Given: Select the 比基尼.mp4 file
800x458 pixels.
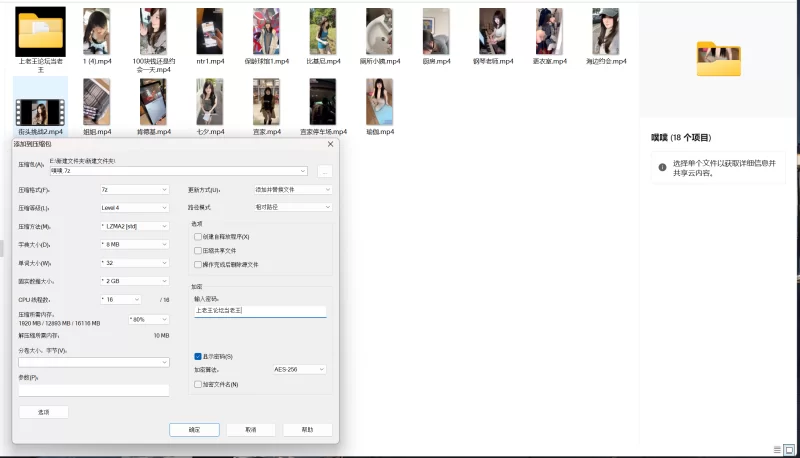Looking at the screenshot, I should click(323, 32).
